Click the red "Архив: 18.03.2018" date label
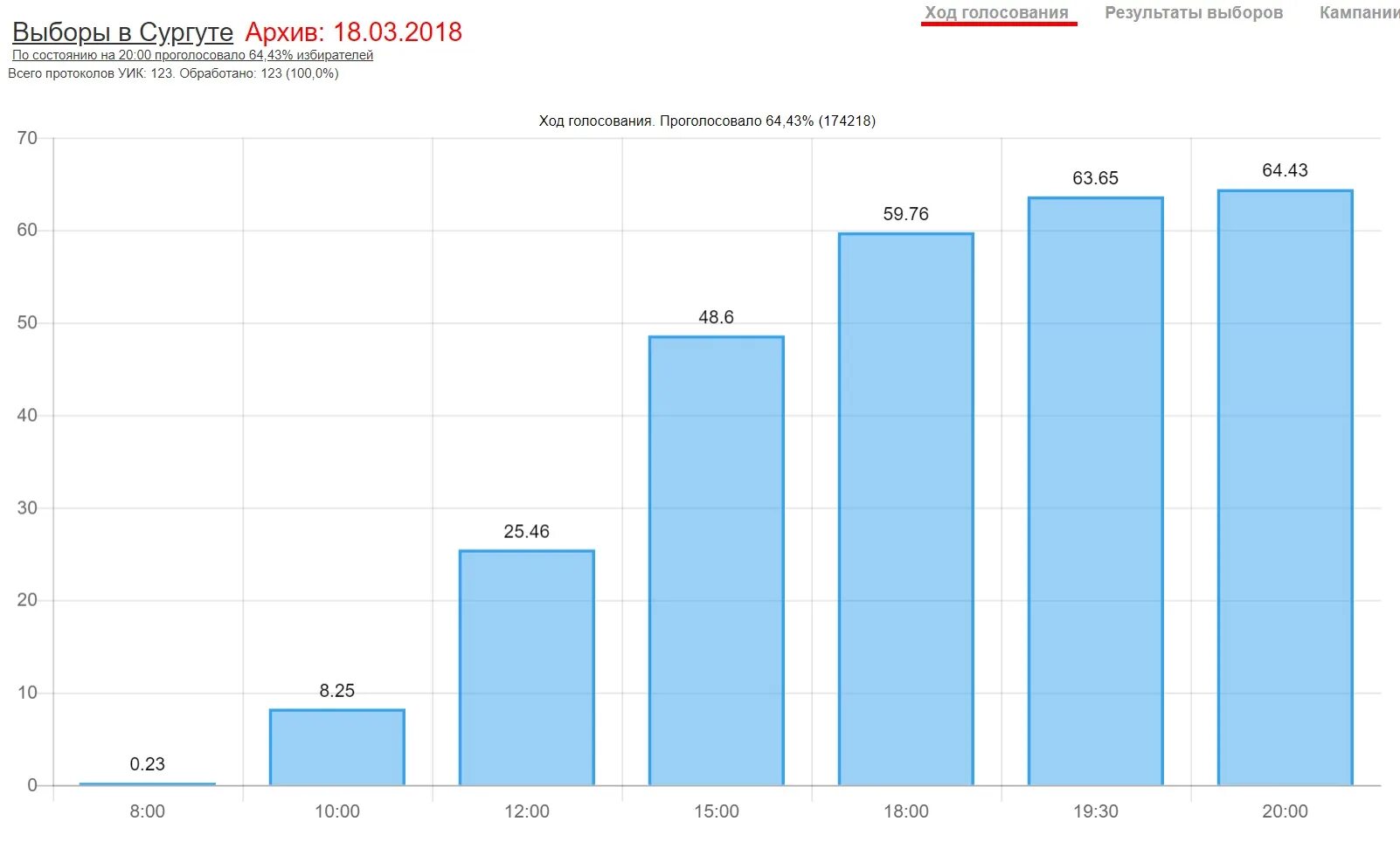The width and height of the screenshot is (1400, 842). [x=353, y=31]
